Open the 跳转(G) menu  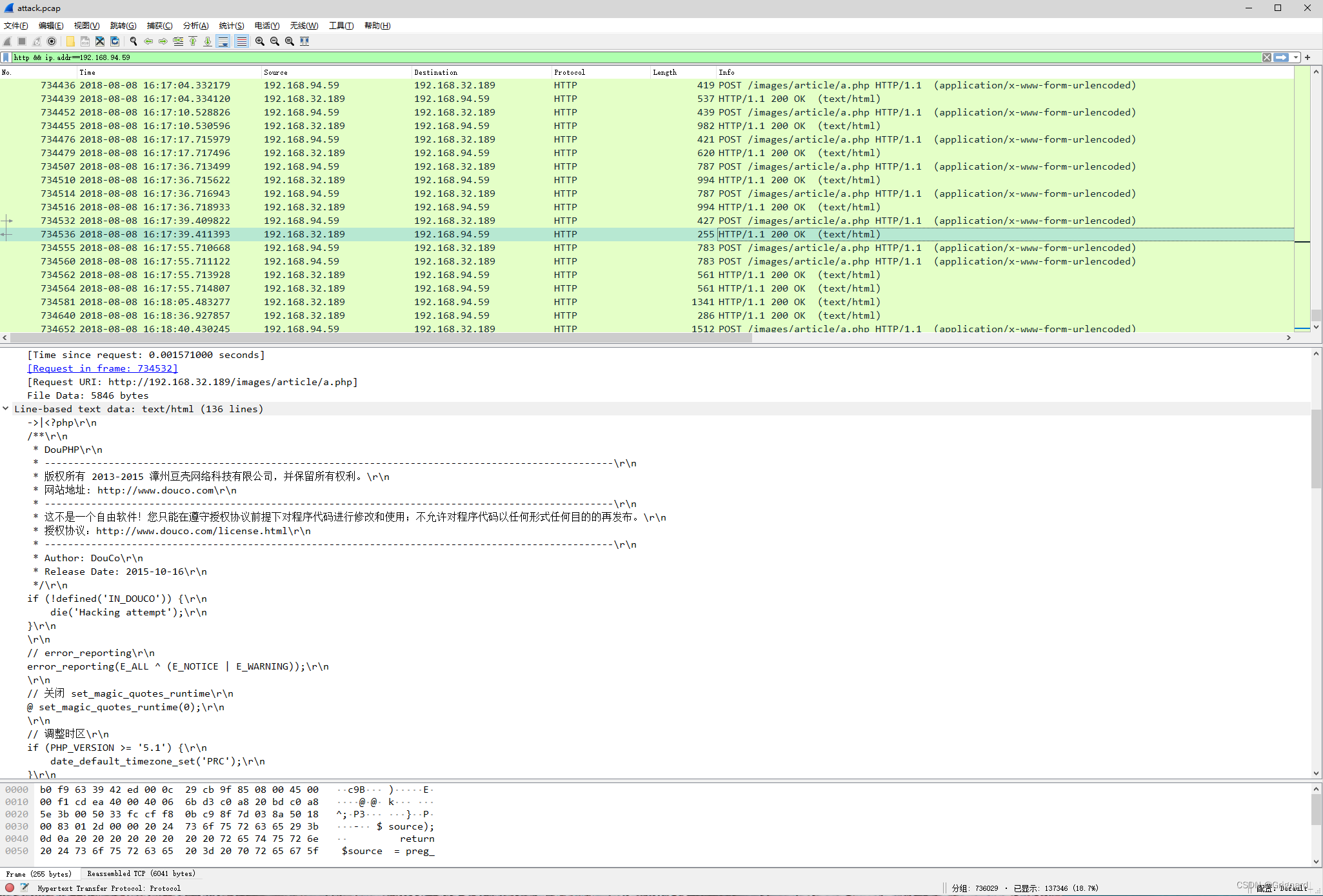click(x=123, y=26)
